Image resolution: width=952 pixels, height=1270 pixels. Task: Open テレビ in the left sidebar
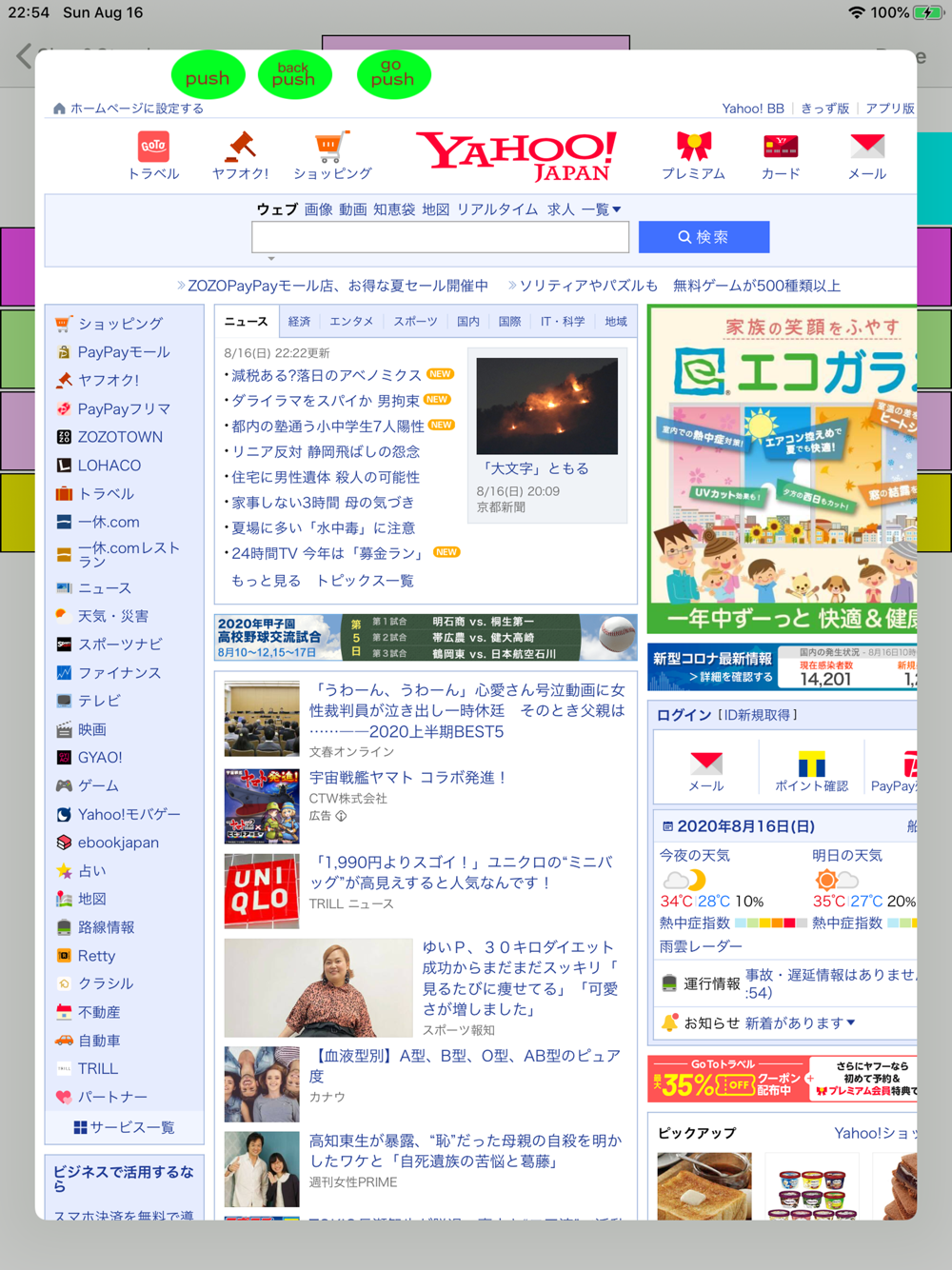(x=99, y=701)
